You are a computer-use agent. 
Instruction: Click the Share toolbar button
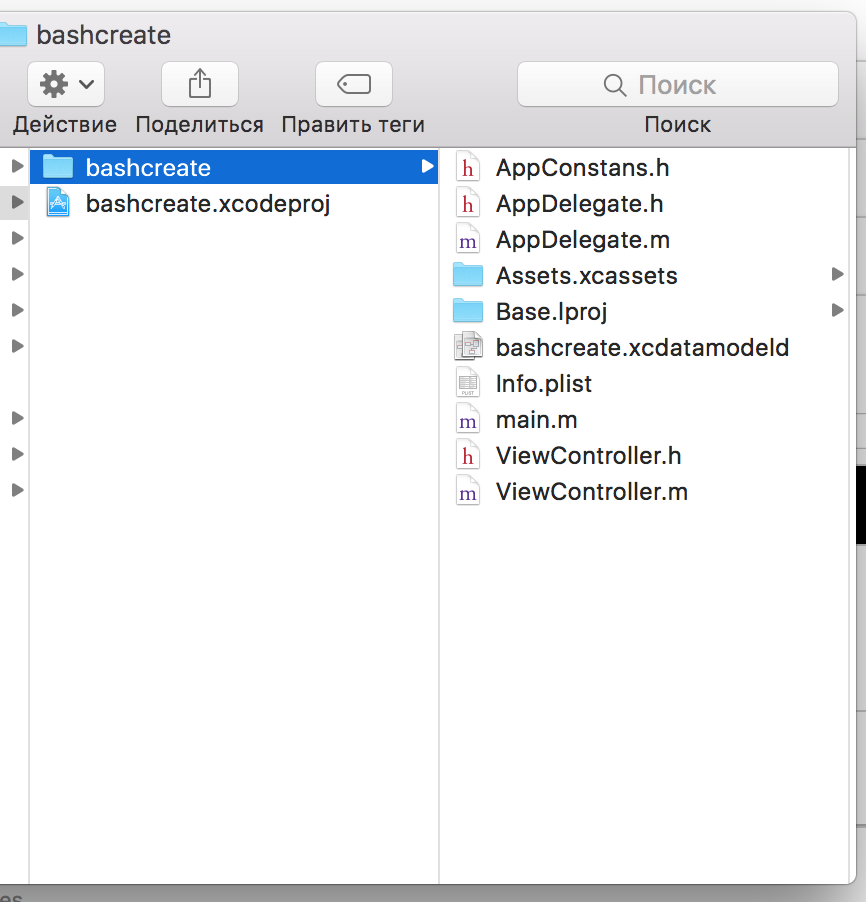click(x=200, y=84)
